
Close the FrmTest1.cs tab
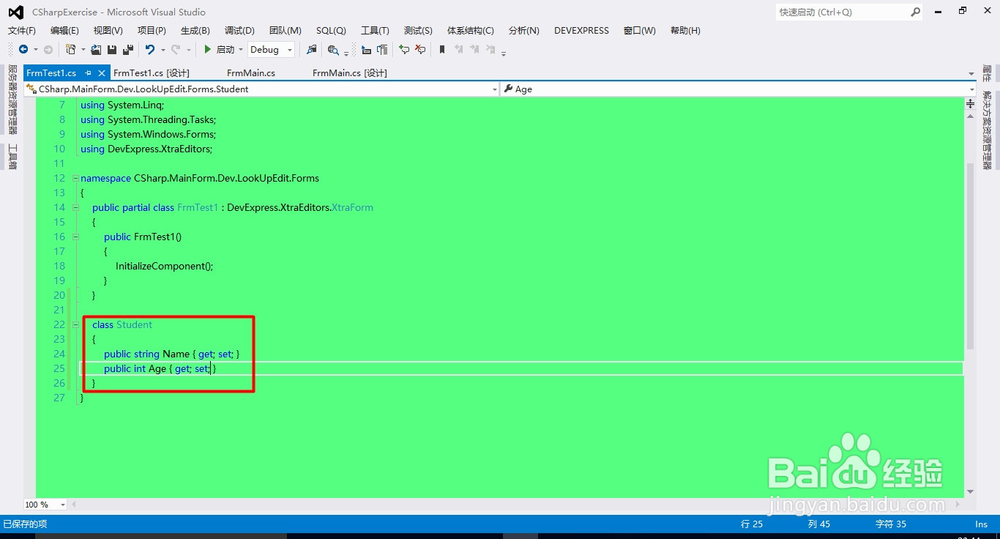click(x=101, y=73)
